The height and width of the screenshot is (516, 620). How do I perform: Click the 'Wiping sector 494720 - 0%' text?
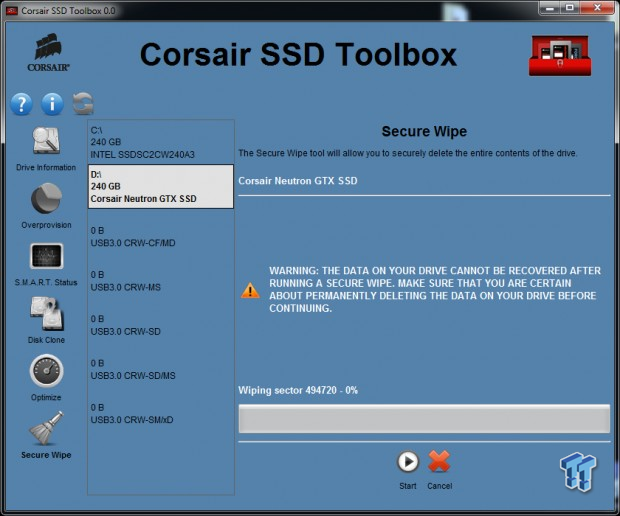coord(298,390)
